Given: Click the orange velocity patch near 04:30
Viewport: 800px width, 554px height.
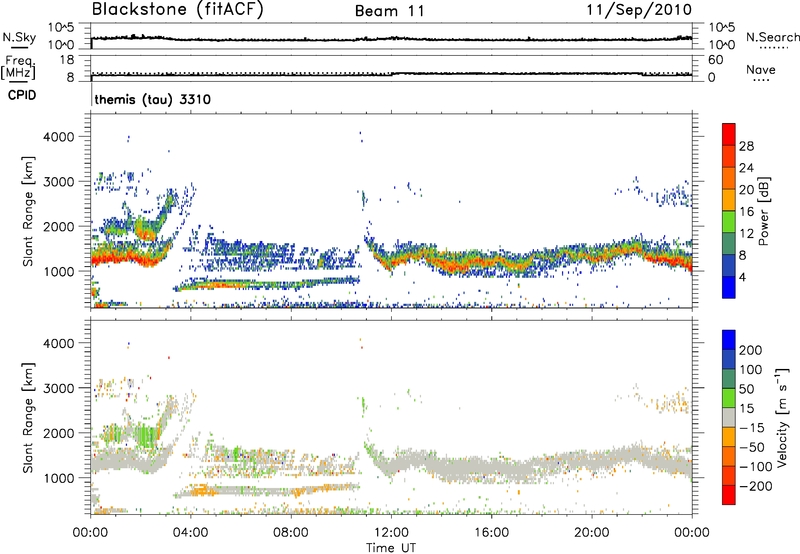Looking at the screenshot, I should point(203,492).
